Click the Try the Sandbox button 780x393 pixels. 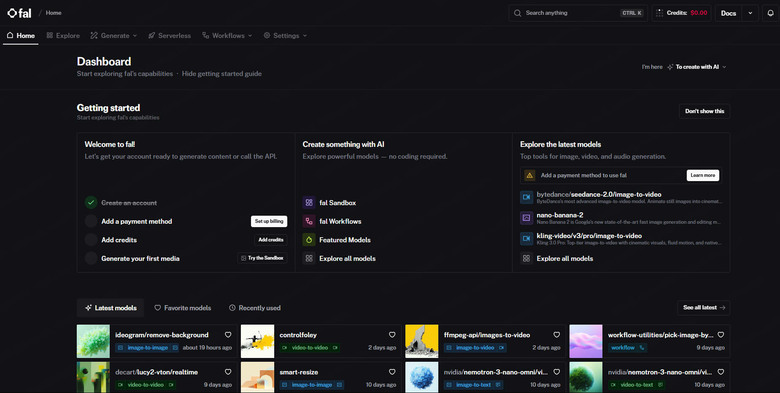coord(262,258)
